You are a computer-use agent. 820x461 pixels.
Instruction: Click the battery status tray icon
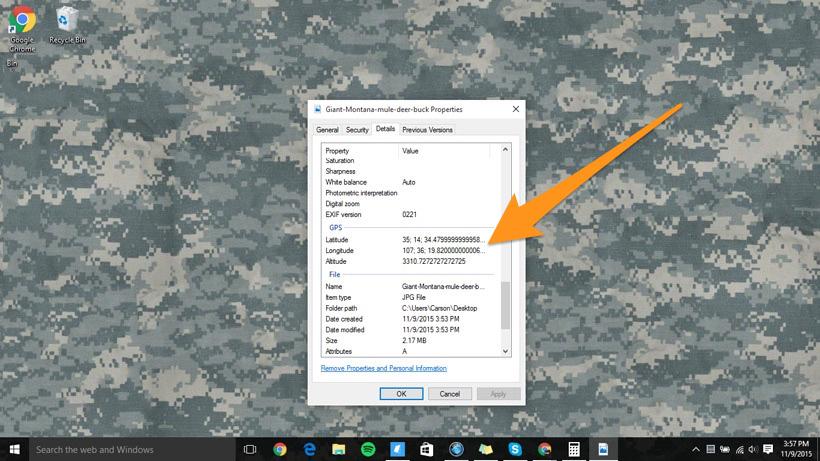725,450
